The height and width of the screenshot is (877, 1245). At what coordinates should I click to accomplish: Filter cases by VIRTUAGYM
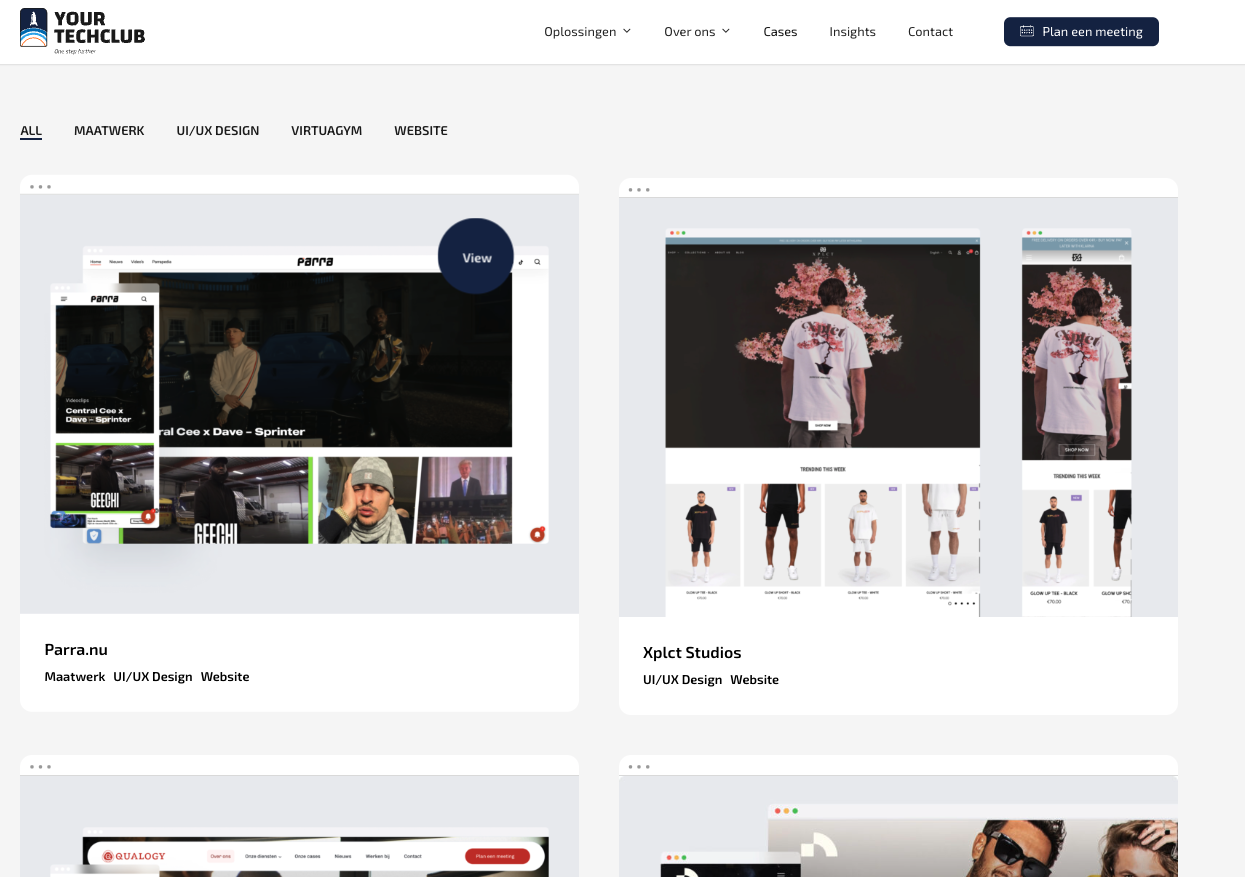click(x=327, y=131)
